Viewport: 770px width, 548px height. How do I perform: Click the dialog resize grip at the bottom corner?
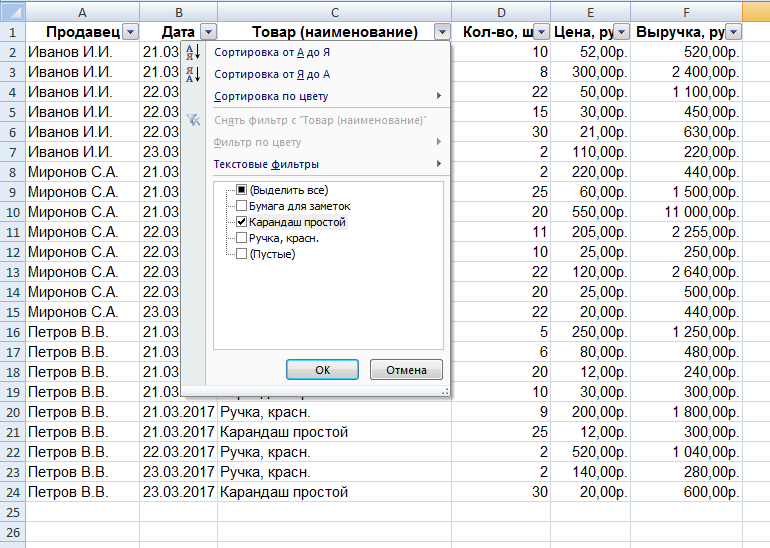tap(445, 391)
